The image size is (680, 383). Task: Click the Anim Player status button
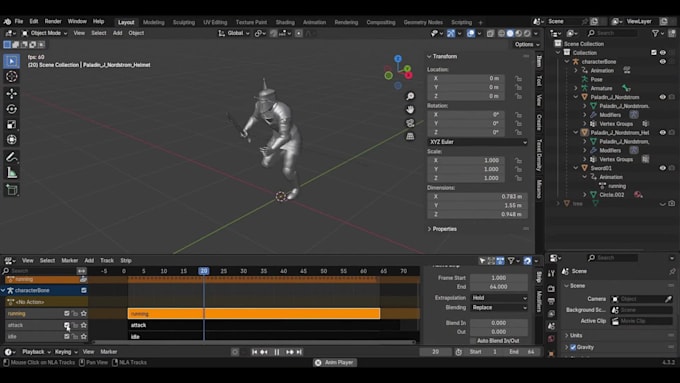click(335, 363)
